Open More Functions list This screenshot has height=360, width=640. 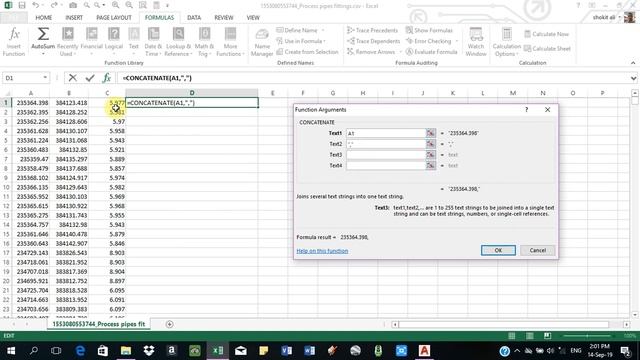coord(230,42)
